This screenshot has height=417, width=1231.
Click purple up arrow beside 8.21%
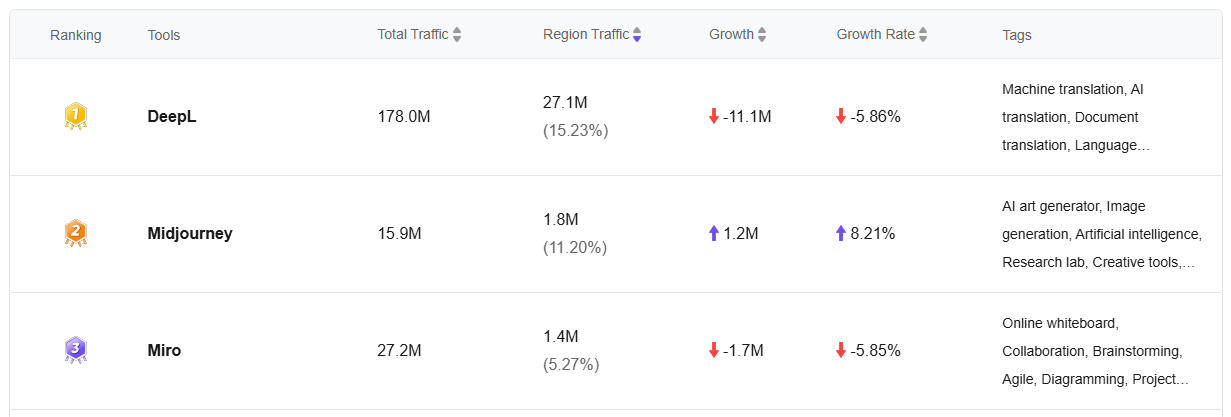point(841,233)
